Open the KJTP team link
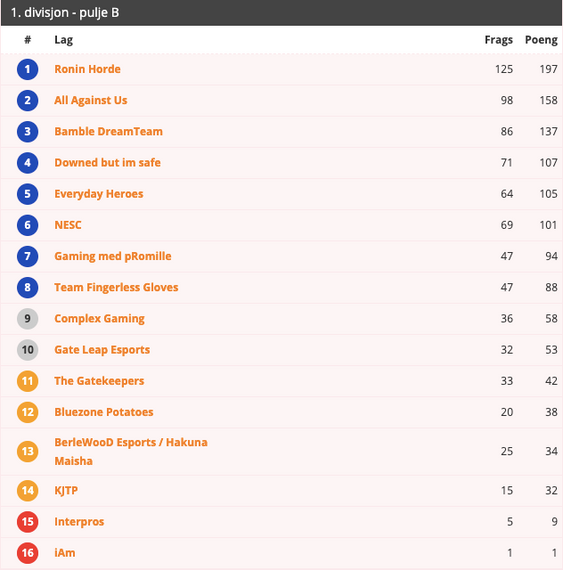 (x=66, y=491)
